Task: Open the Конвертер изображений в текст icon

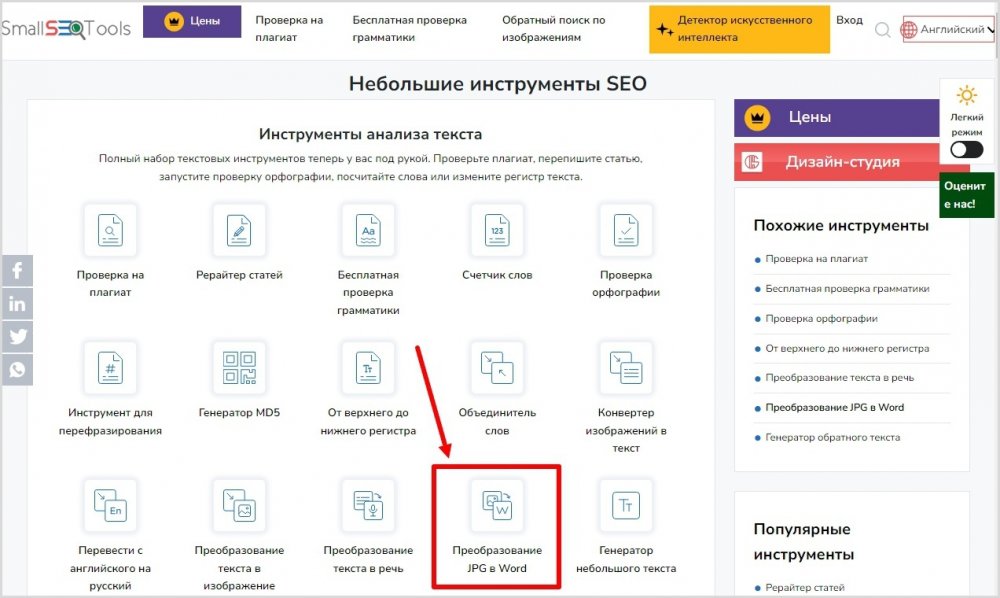Action: [x=626, y=368]
